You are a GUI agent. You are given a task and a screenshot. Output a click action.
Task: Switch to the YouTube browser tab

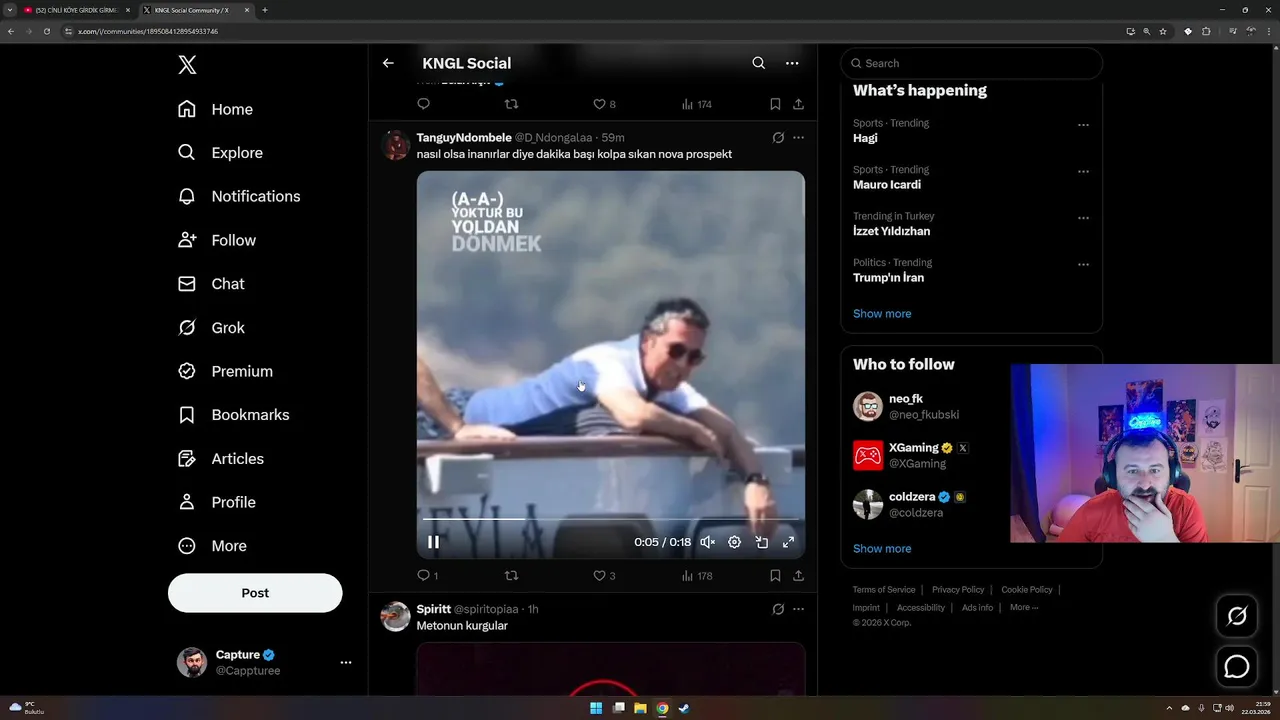(76, 10)
